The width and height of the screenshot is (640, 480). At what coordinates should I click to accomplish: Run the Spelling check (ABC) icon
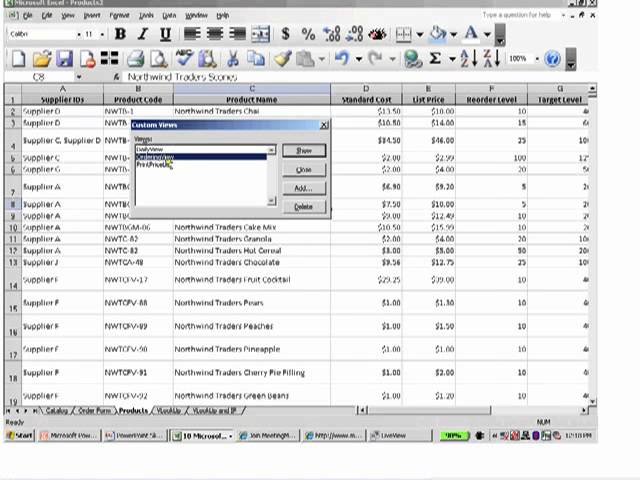(184, 58)
